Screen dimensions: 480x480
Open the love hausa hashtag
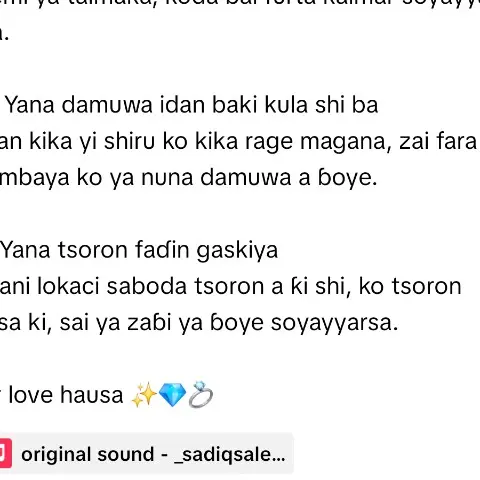62,395
